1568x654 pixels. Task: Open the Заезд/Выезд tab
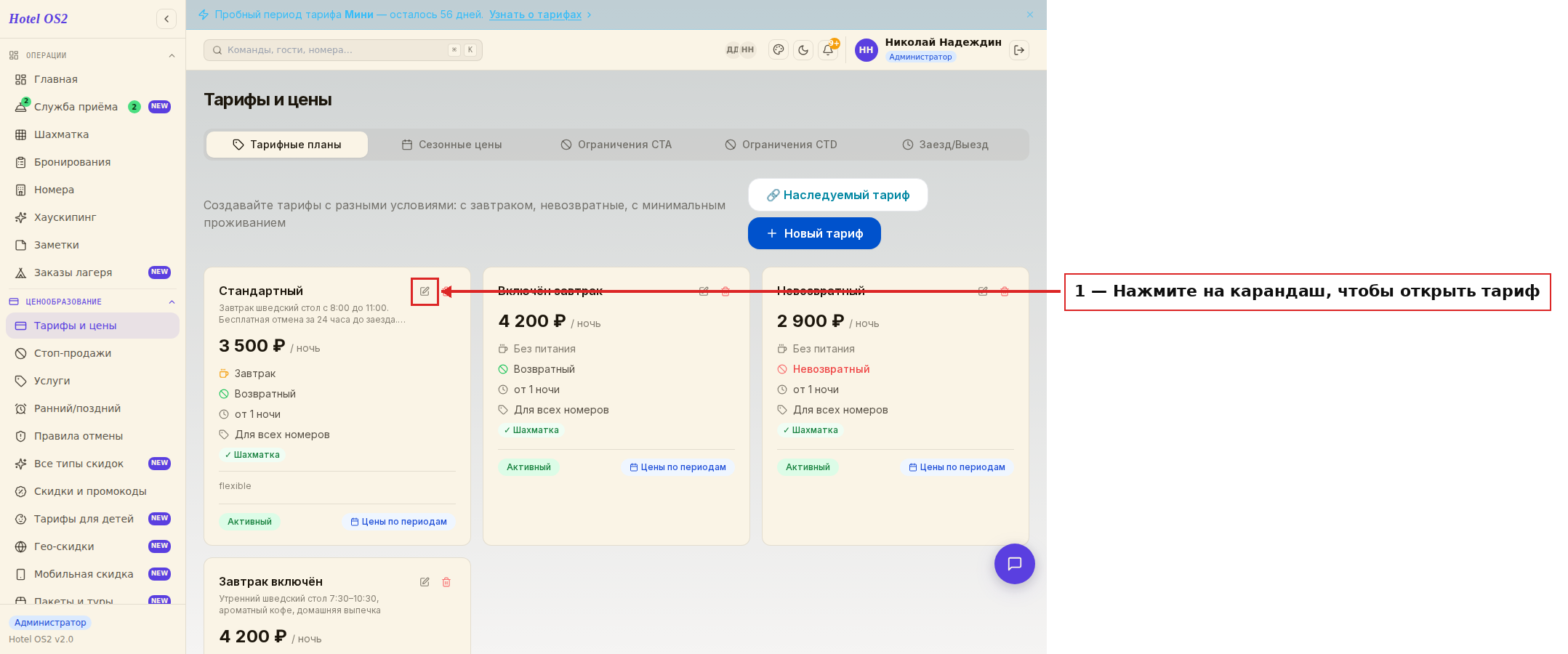(x=945, y=145)
